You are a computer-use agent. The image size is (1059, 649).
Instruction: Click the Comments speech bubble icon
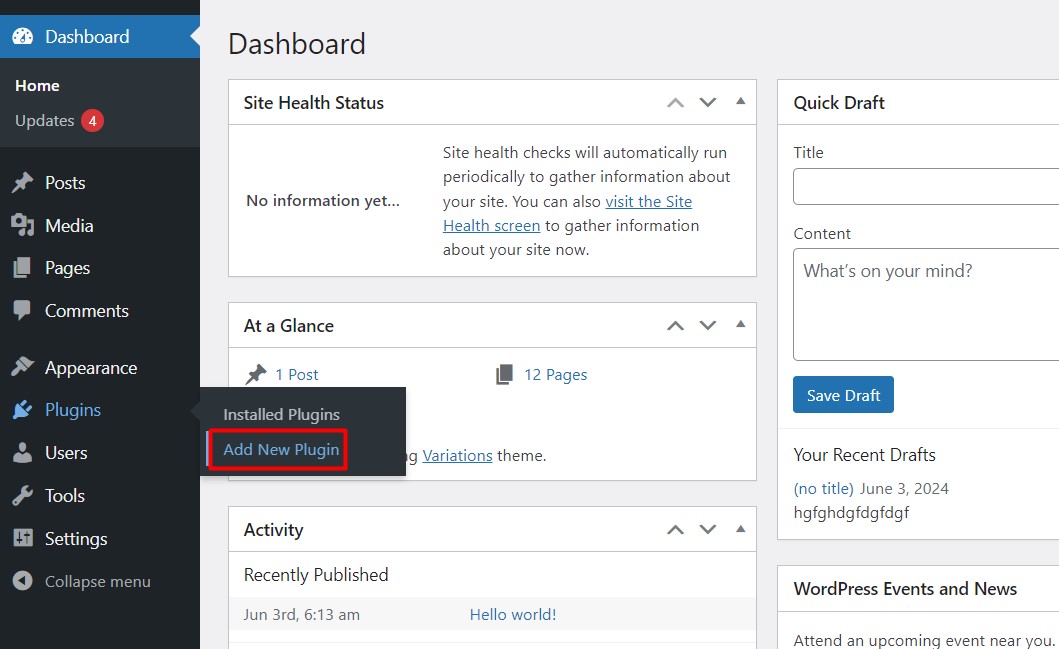(22, 311)
